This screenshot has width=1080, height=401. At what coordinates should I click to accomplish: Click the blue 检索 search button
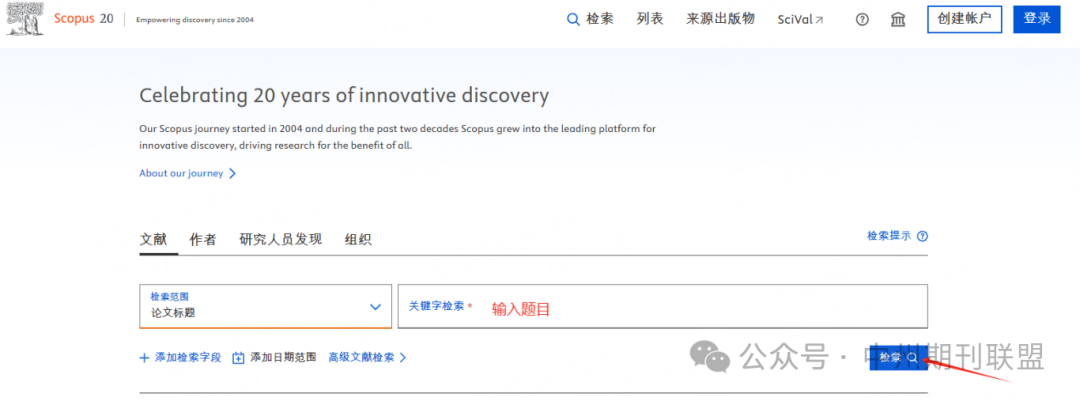click(x=898, y=358)
